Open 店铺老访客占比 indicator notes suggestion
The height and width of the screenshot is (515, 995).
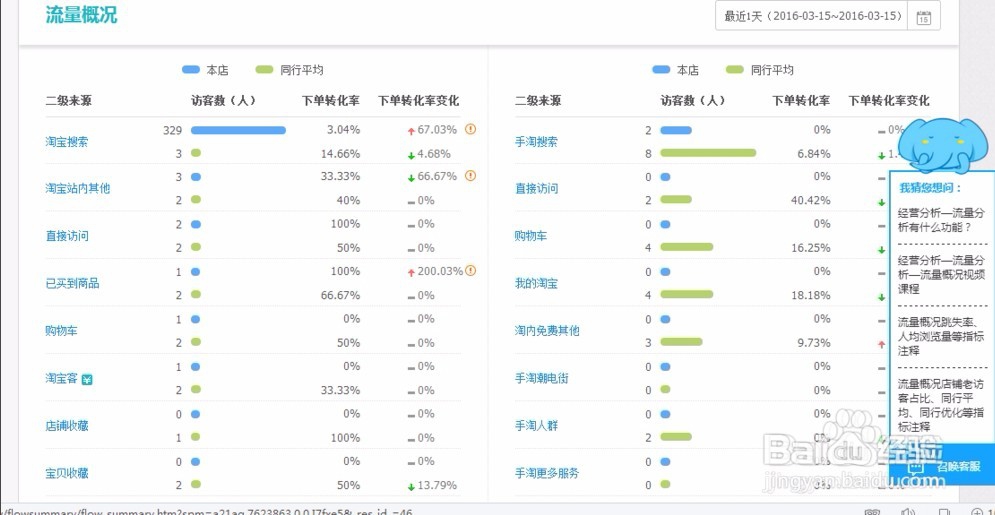coord(942,405)
